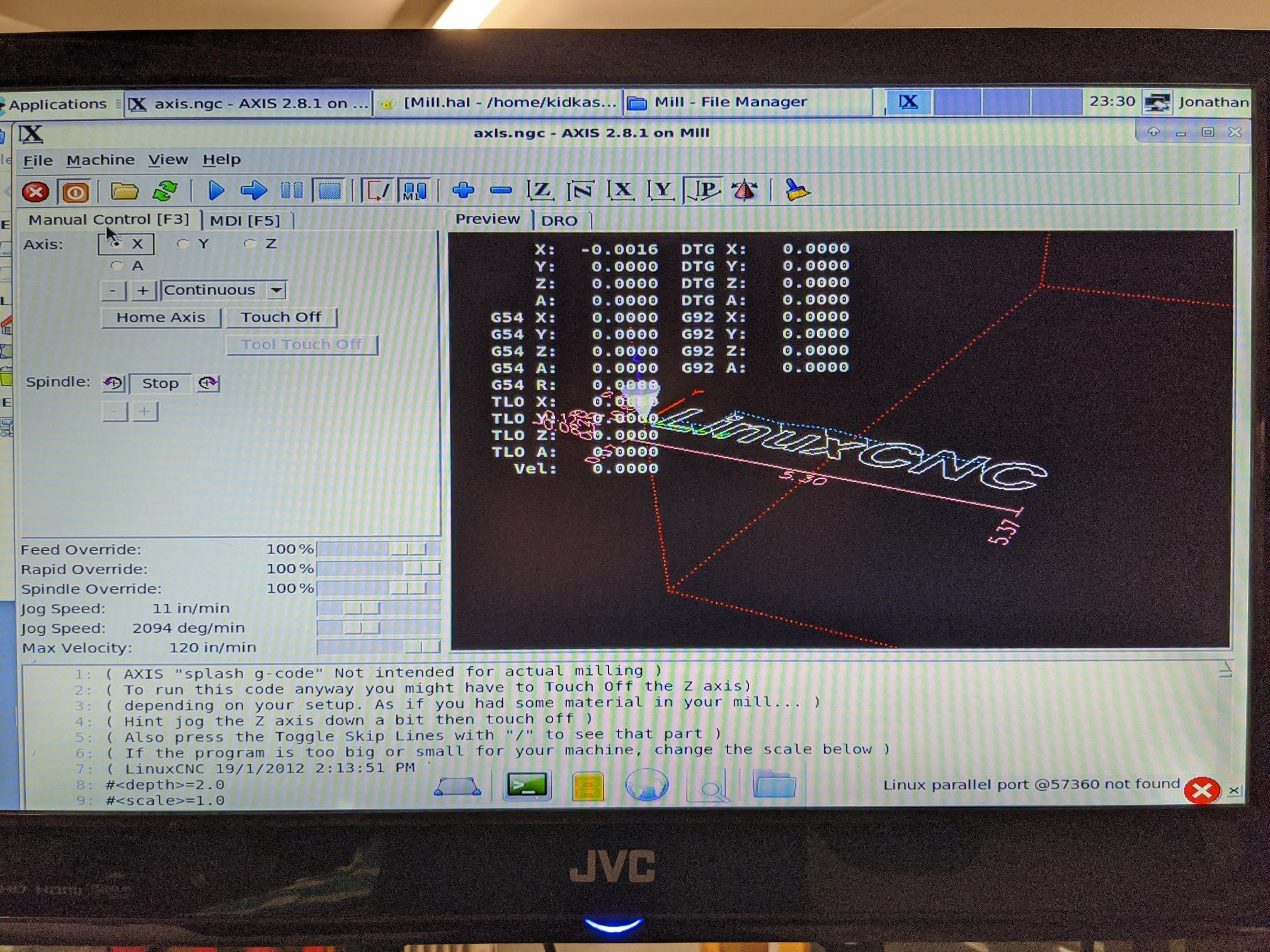Click the Tool Touch Off button
The width and height of the screenshot is (1270, 952).
click(x=302, y=344)
